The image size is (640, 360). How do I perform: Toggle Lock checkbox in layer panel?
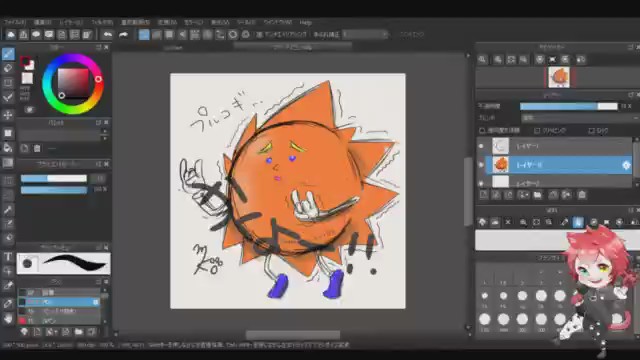point(591,131)
